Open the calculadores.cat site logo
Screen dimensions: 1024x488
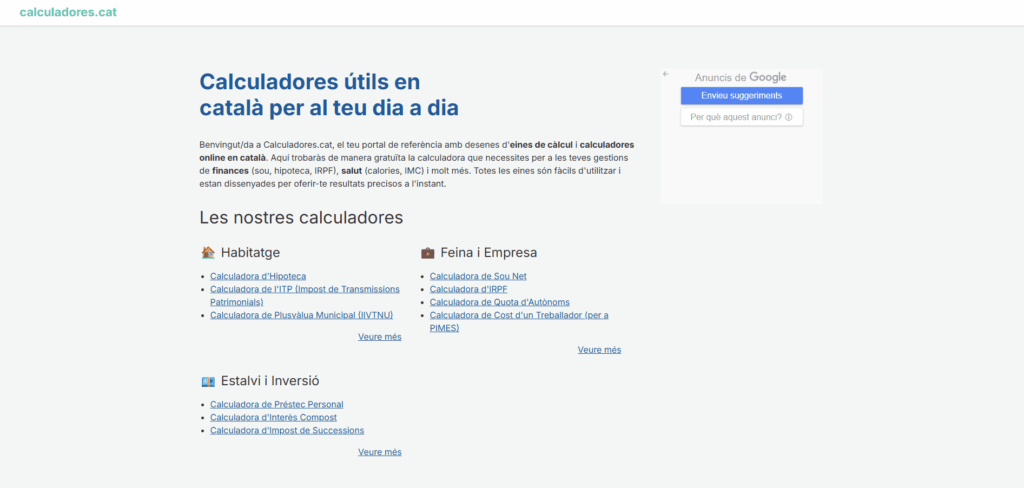68,12
